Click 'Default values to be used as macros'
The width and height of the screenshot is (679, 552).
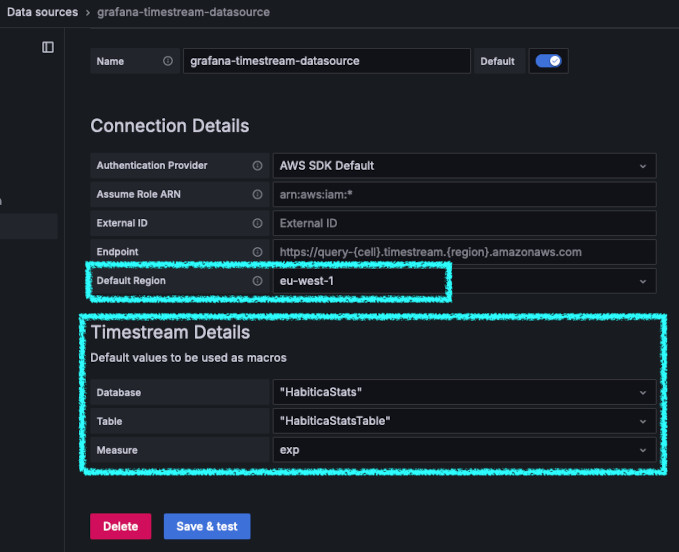pyautogui.click(x=188, y=358)
